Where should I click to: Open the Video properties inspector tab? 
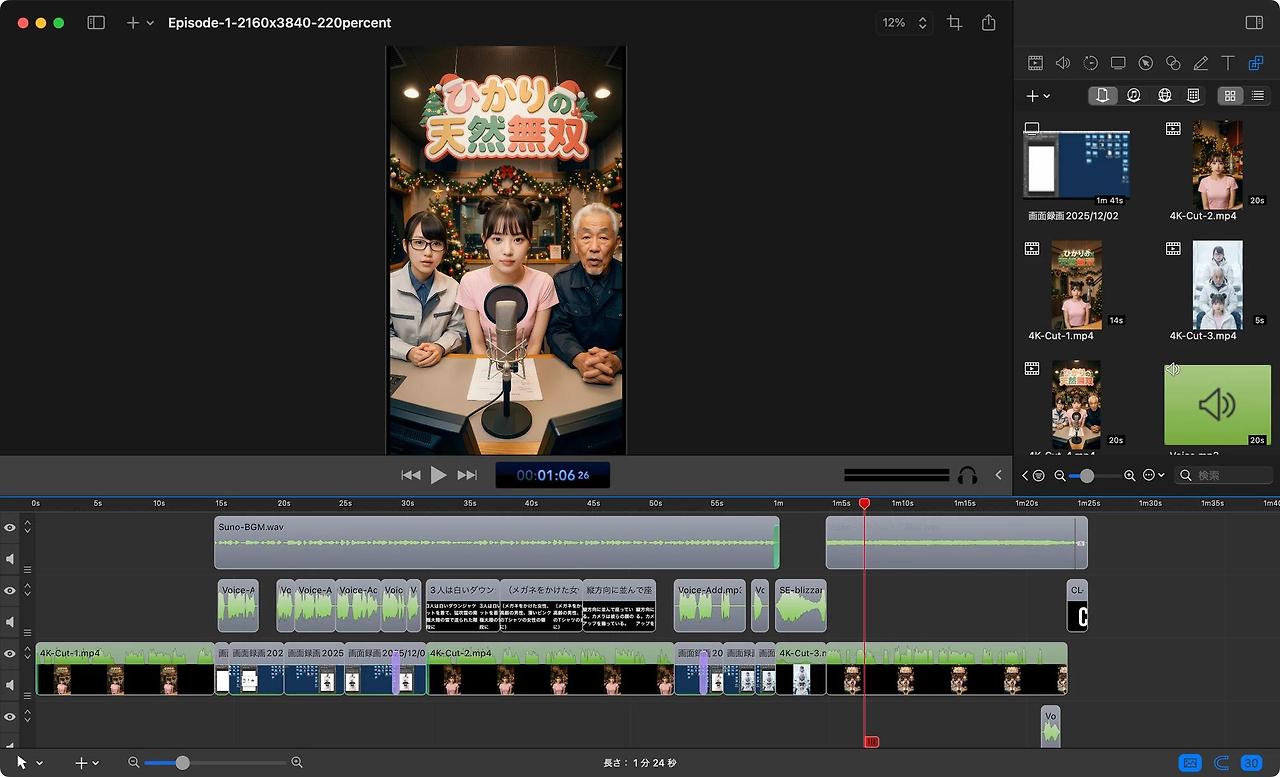click(1035, 63)
